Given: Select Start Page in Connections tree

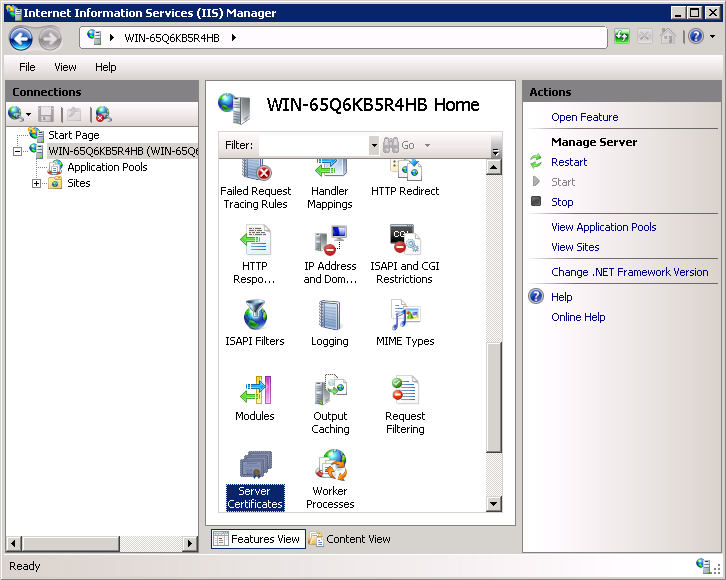Looking at the screenshot, I should 74,135.
